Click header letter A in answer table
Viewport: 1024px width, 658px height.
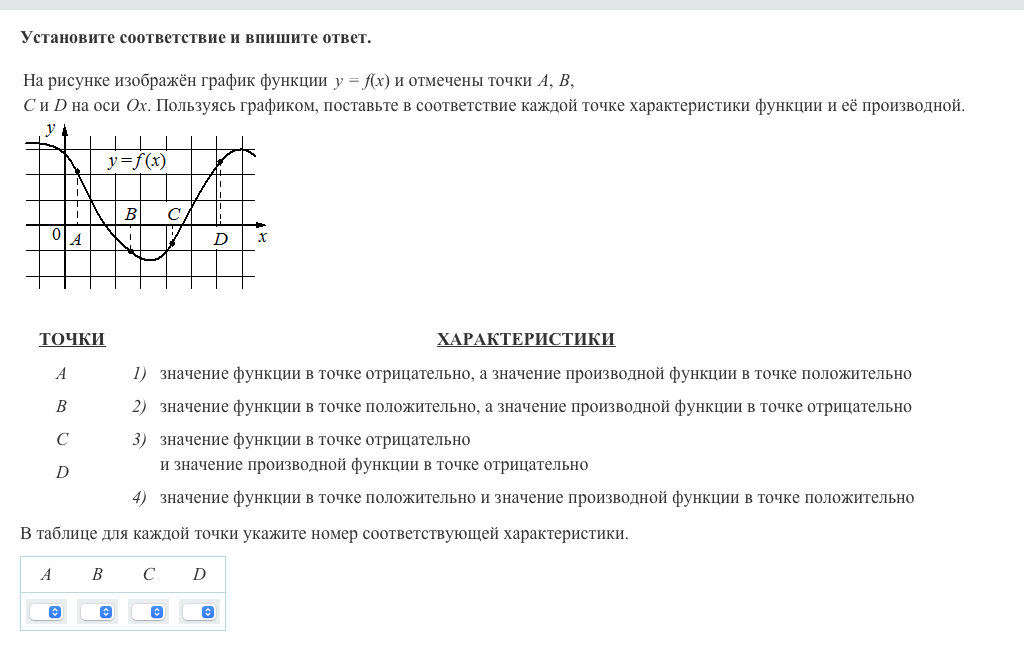(x=46, y=574)
